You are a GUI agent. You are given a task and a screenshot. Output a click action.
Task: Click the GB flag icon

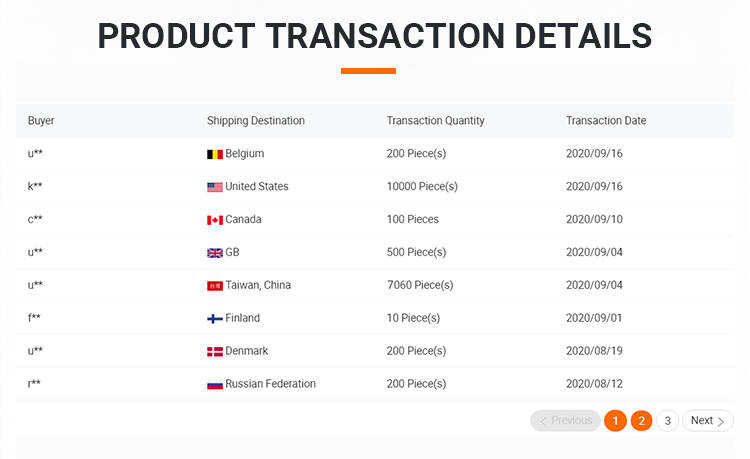[214, 253]
